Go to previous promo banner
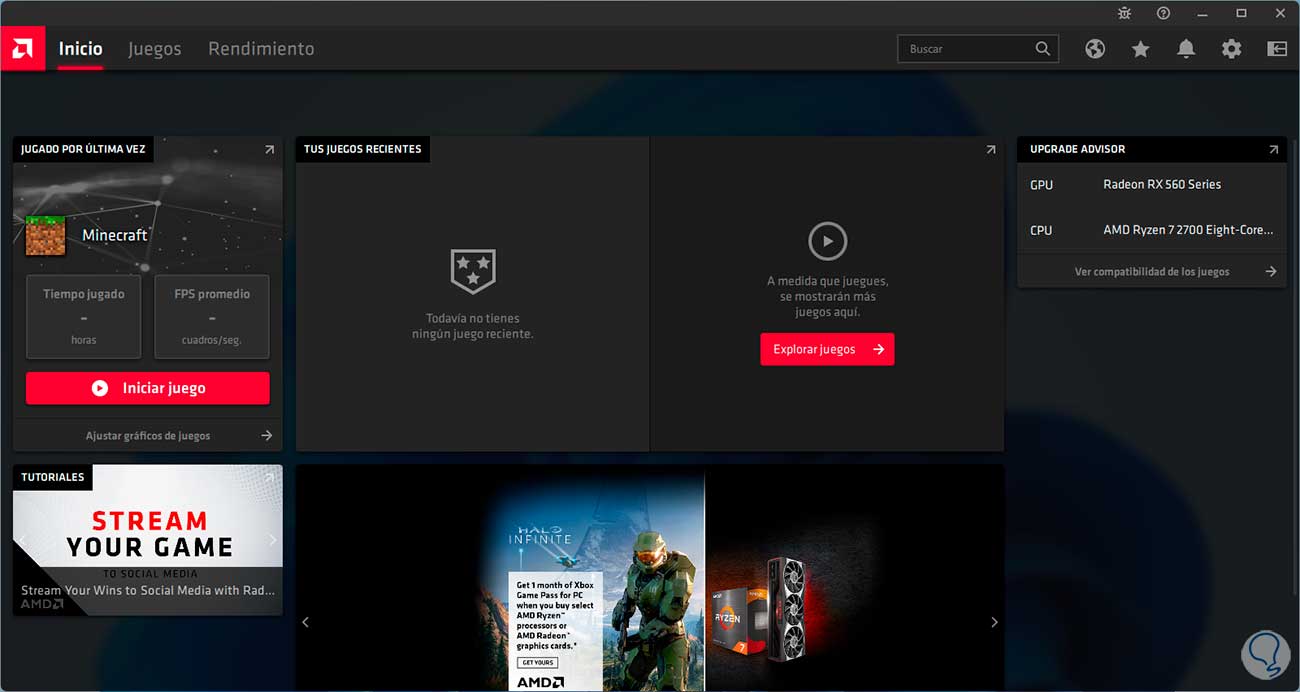The height and width of the screenshot is (692, 1300). (x=306, y=622)
